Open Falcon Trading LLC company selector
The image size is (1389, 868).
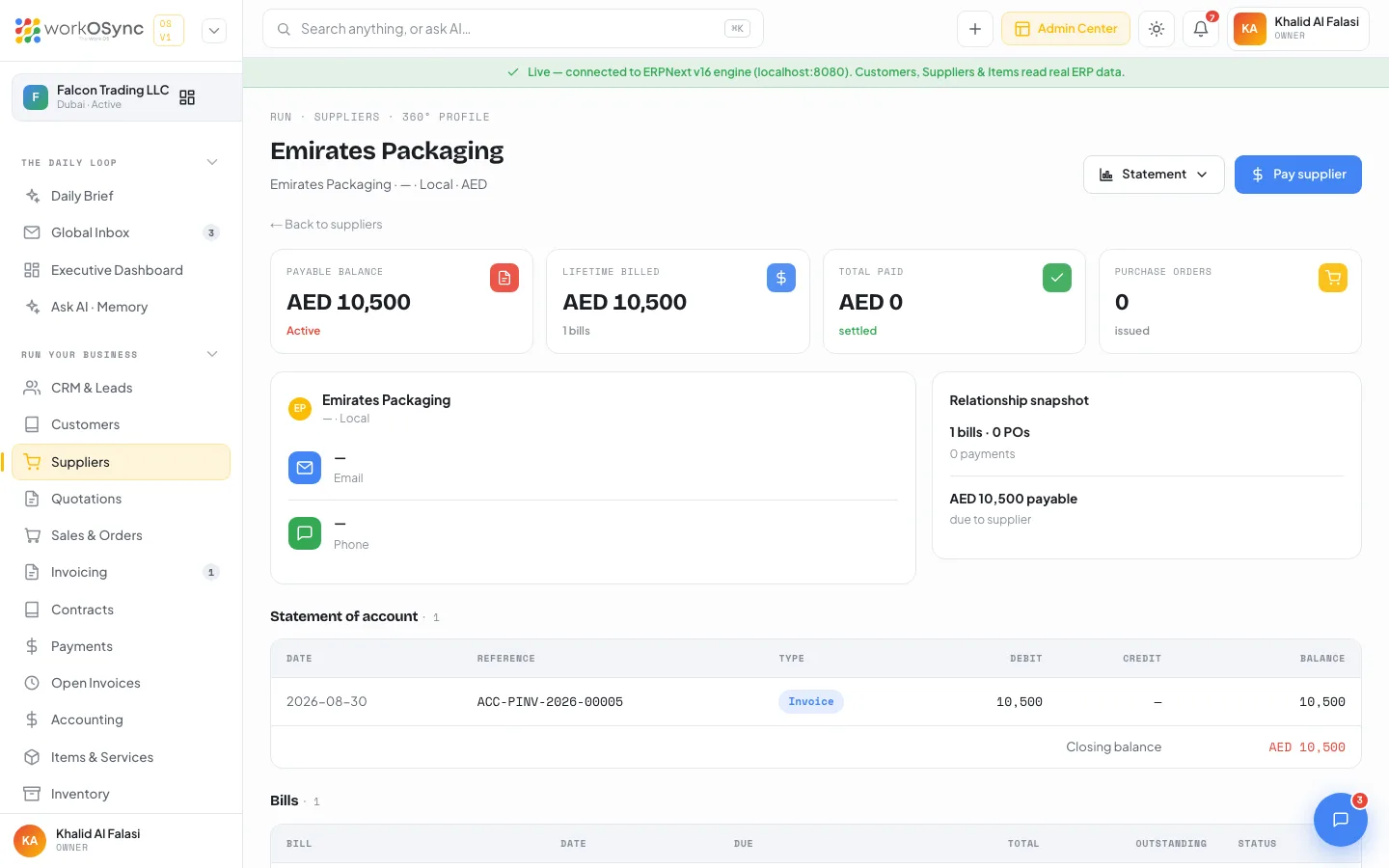[126, 97]
